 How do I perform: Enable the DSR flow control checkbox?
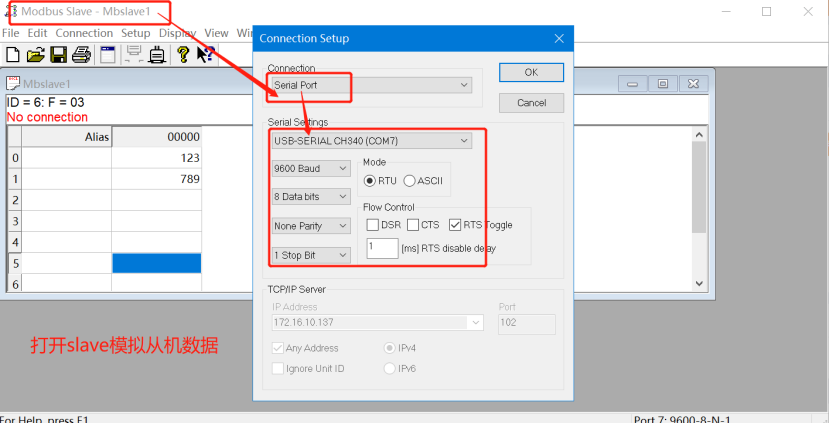pyautogui.click(x=373, y=225)
